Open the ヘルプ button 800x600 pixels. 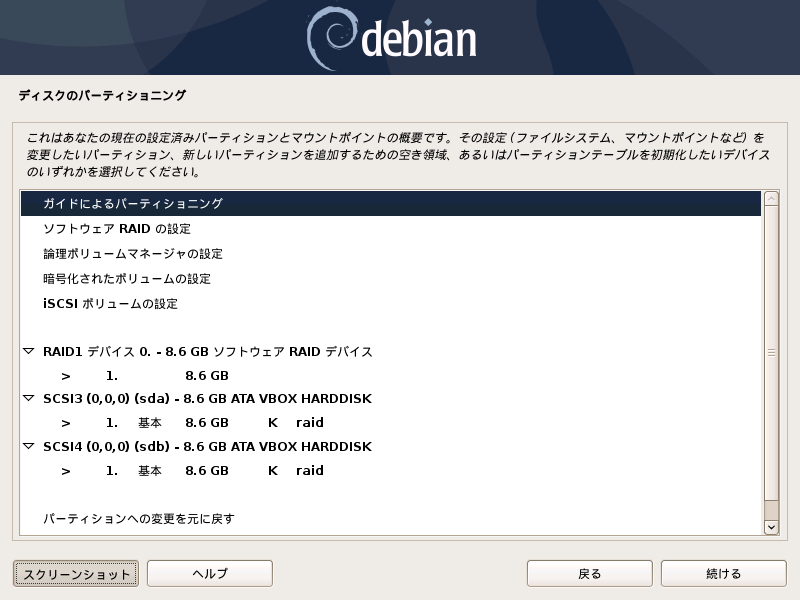click(210, 573)
